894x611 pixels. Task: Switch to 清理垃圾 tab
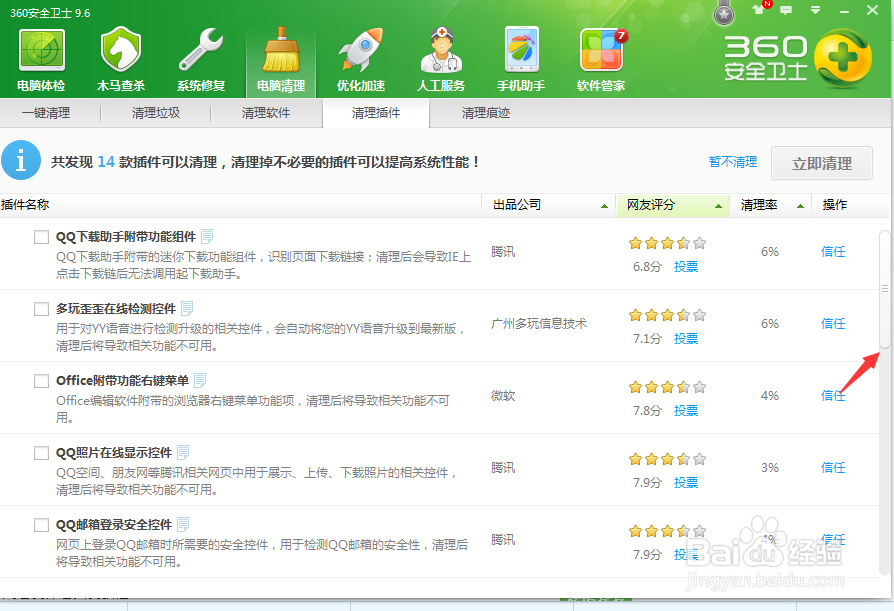tap(156, 113)
